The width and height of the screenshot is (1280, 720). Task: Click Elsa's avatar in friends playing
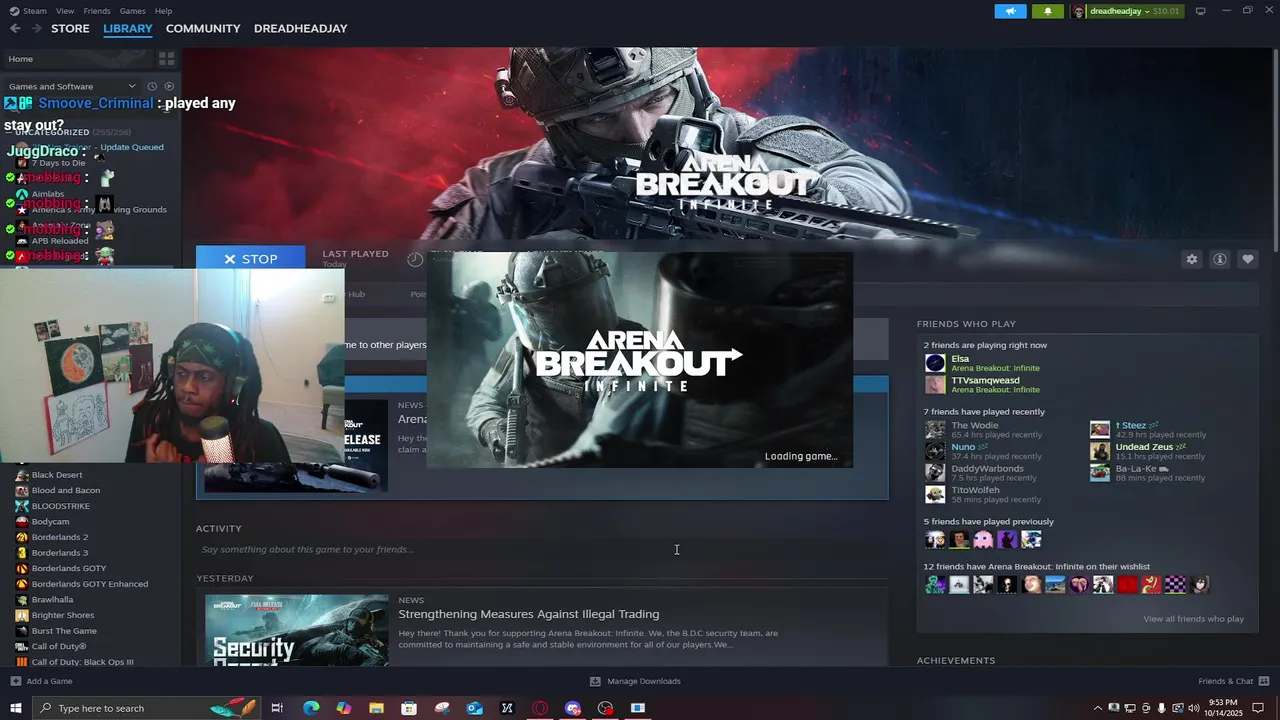935,363
